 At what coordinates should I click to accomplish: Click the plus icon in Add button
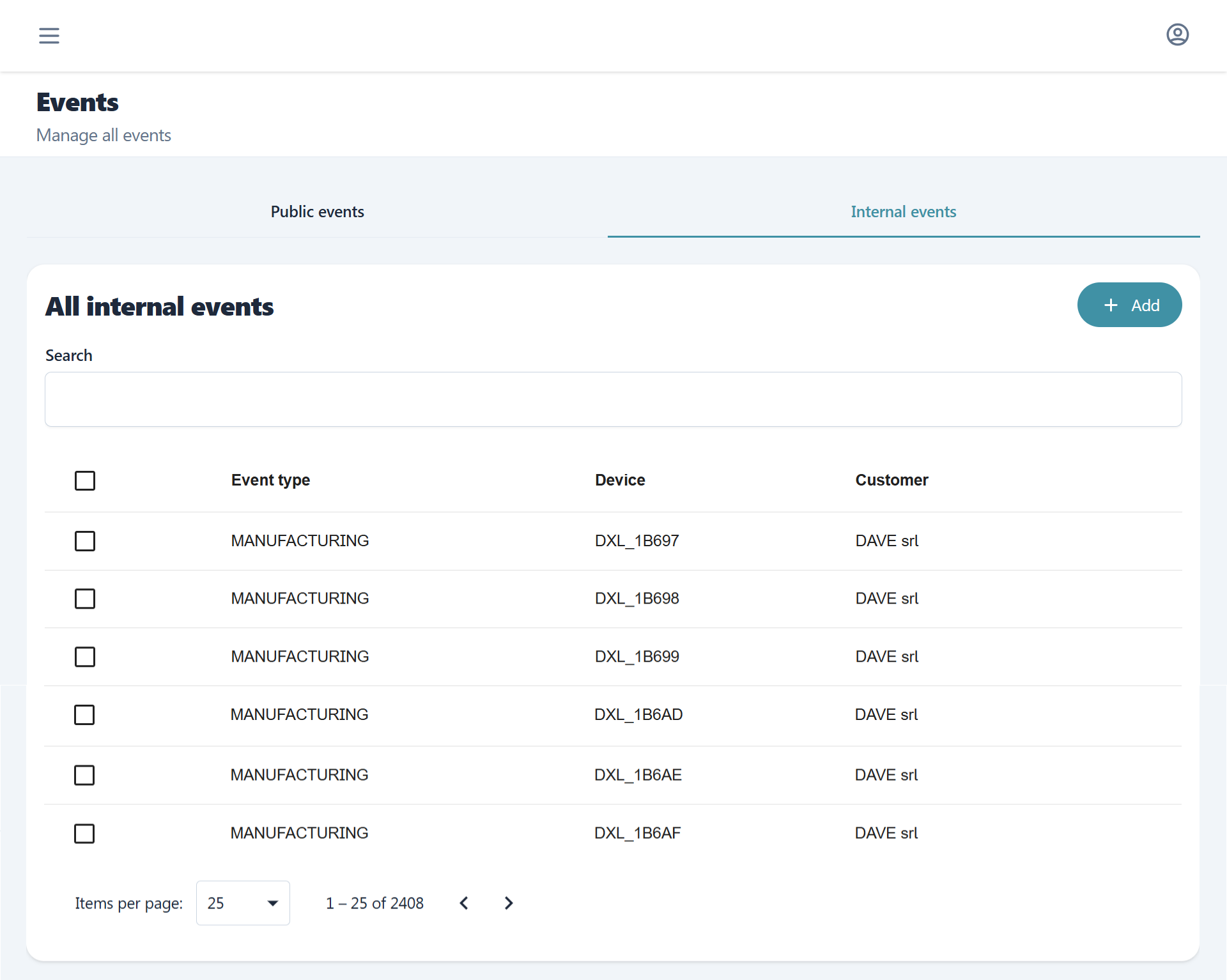click(1111, 305)
